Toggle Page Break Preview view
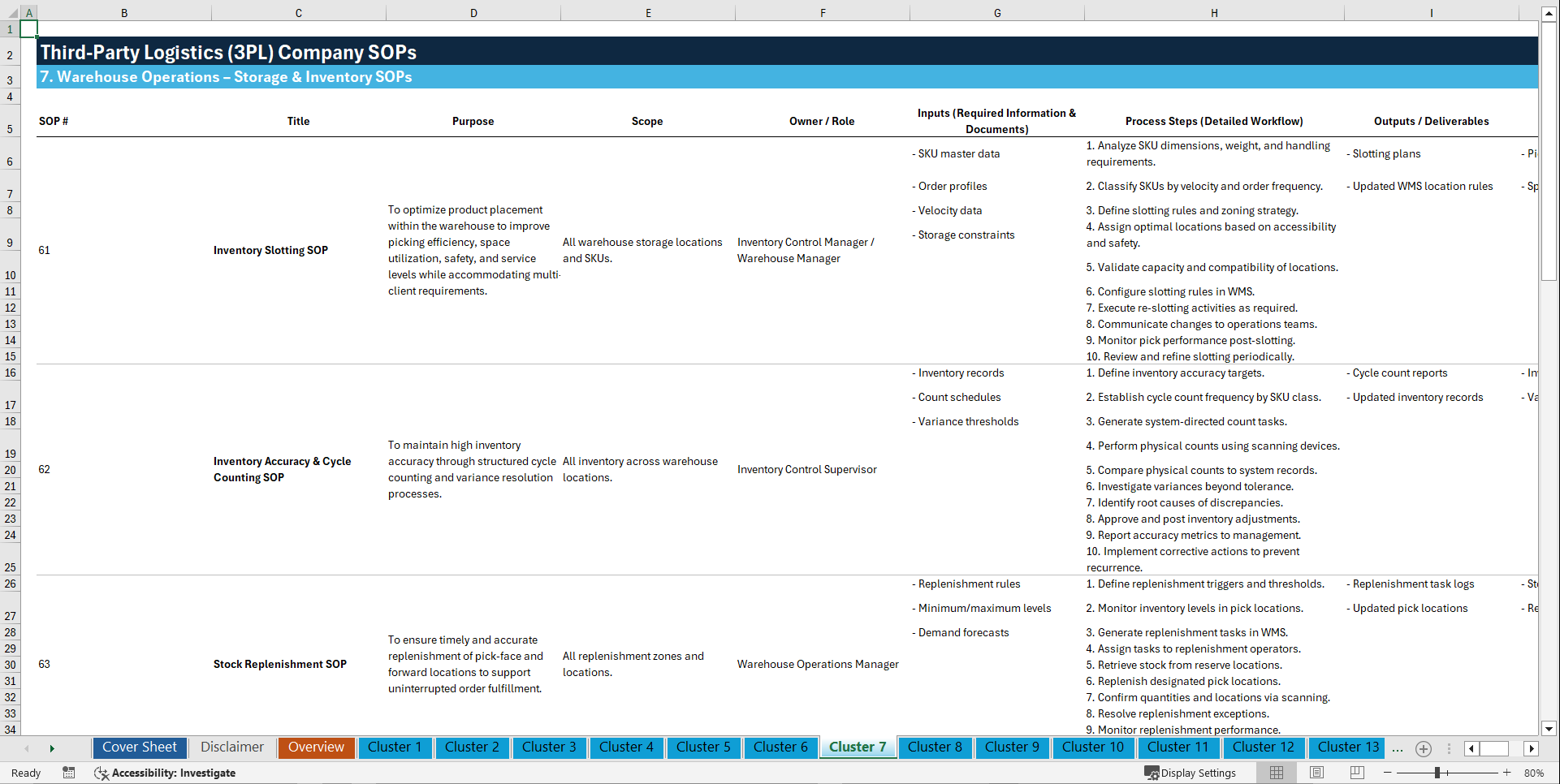This screenshot has width=1560, height=784. [1356, 773]
